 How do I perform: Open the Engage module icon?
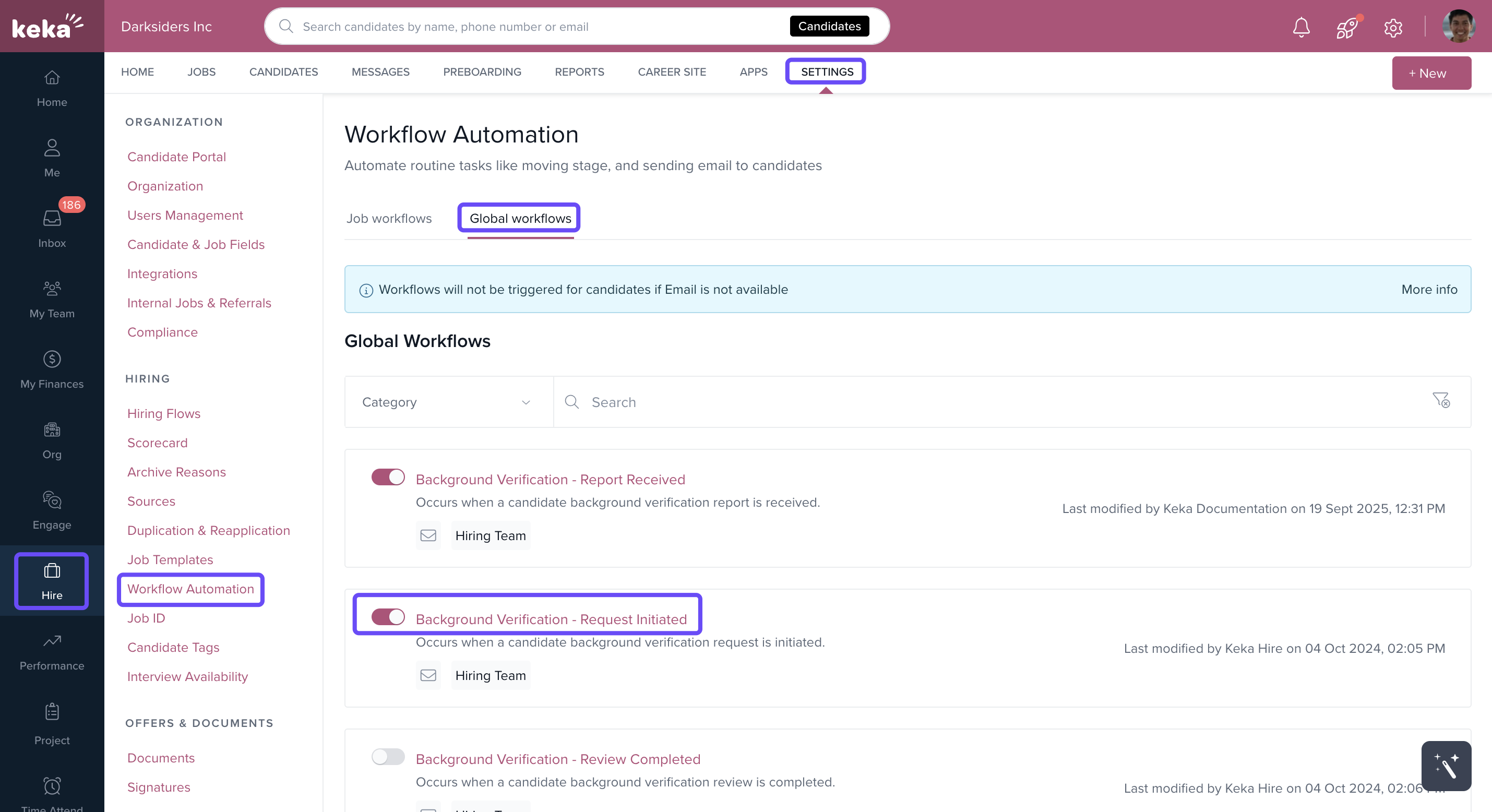tap(52, 510)
